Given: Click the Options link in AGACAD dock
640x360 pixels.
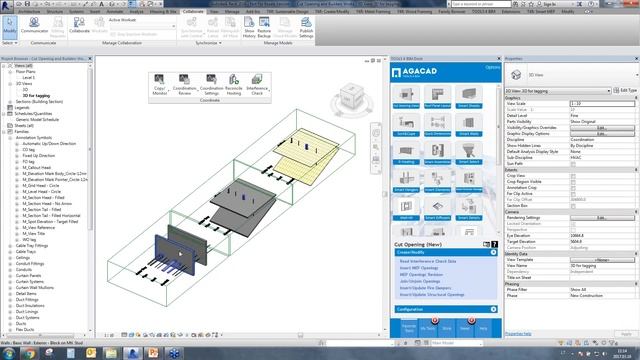Looking at the screenshot, I should tap(492, 67).
